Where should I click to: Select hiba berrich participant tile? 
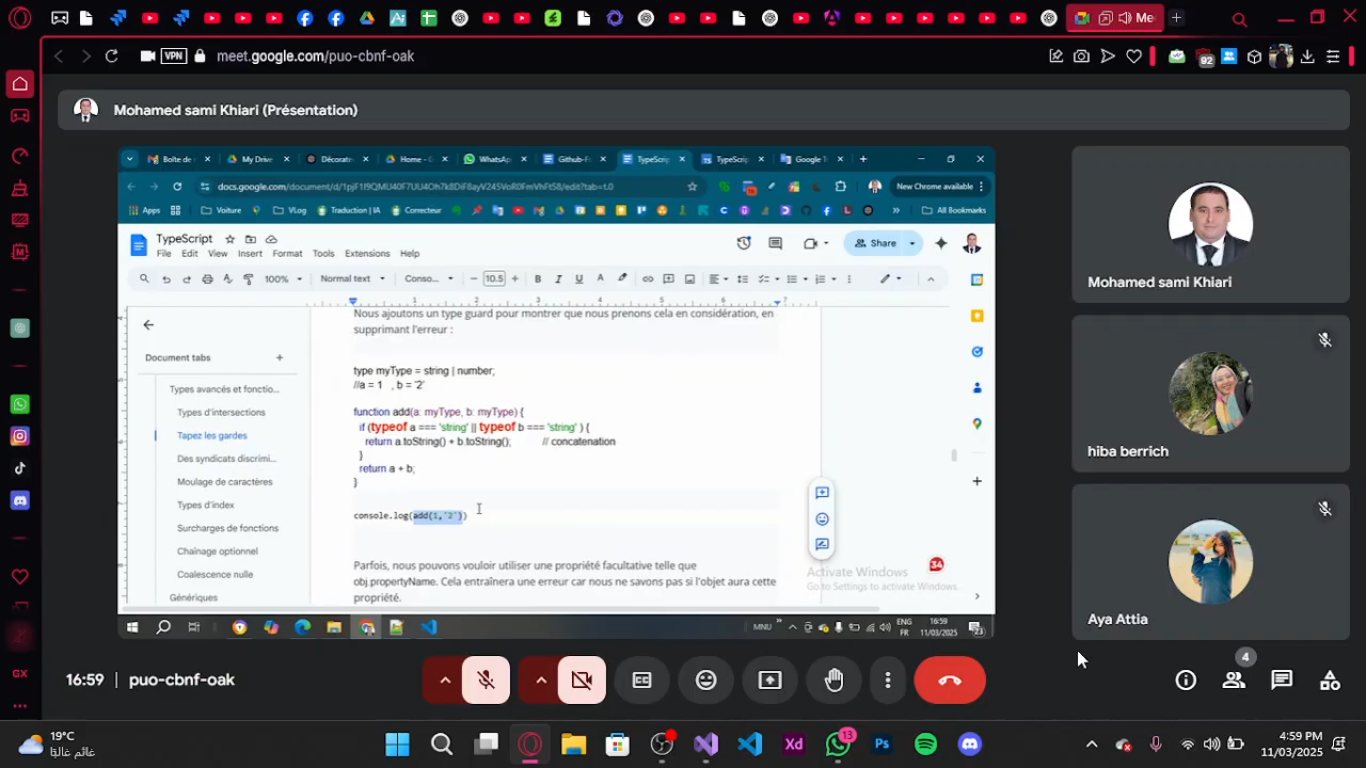(1210, 394)
